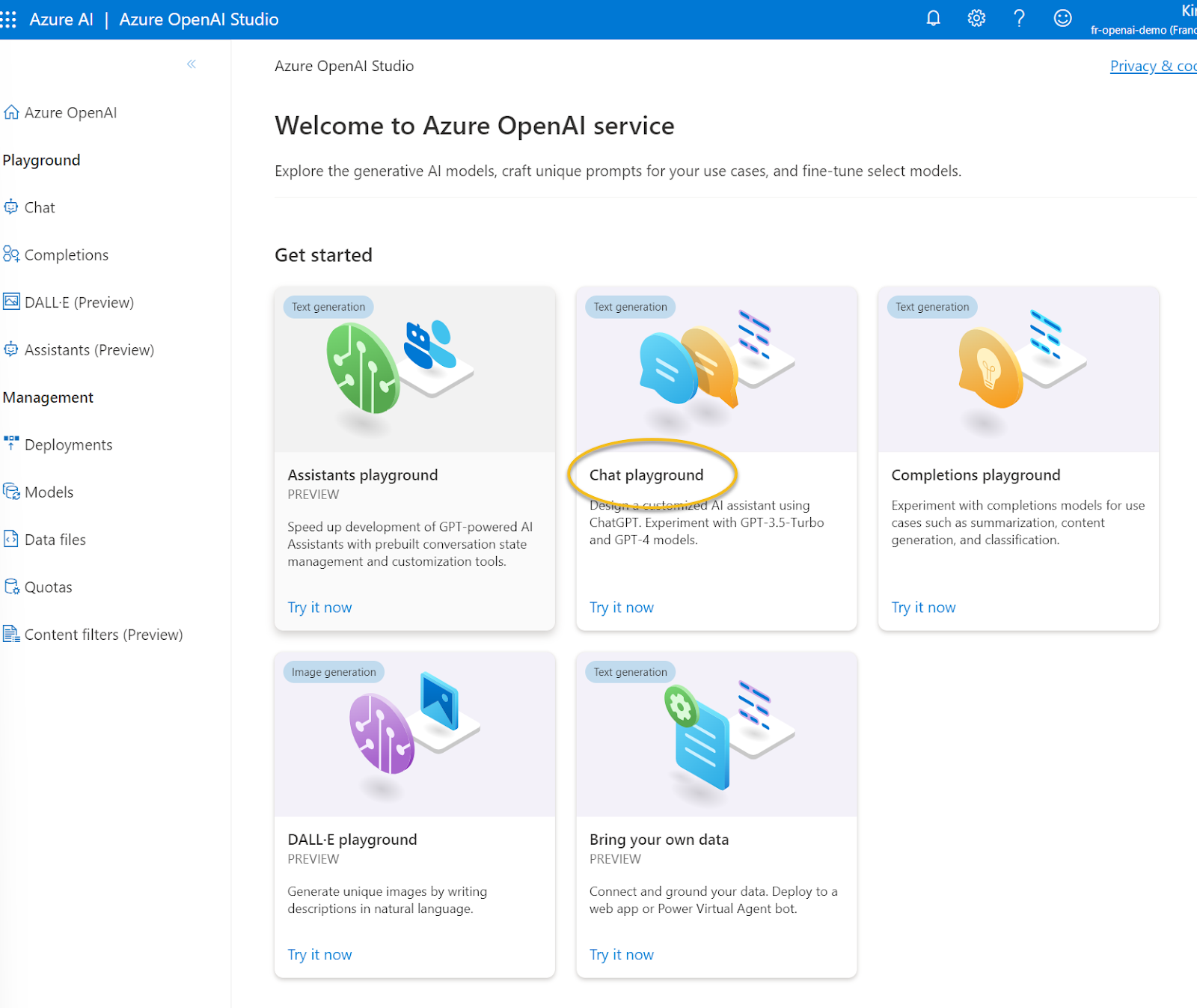Click the Quotas sidebar icon
Viewport: 1197px width, 1008px height.
coord(11,587)
